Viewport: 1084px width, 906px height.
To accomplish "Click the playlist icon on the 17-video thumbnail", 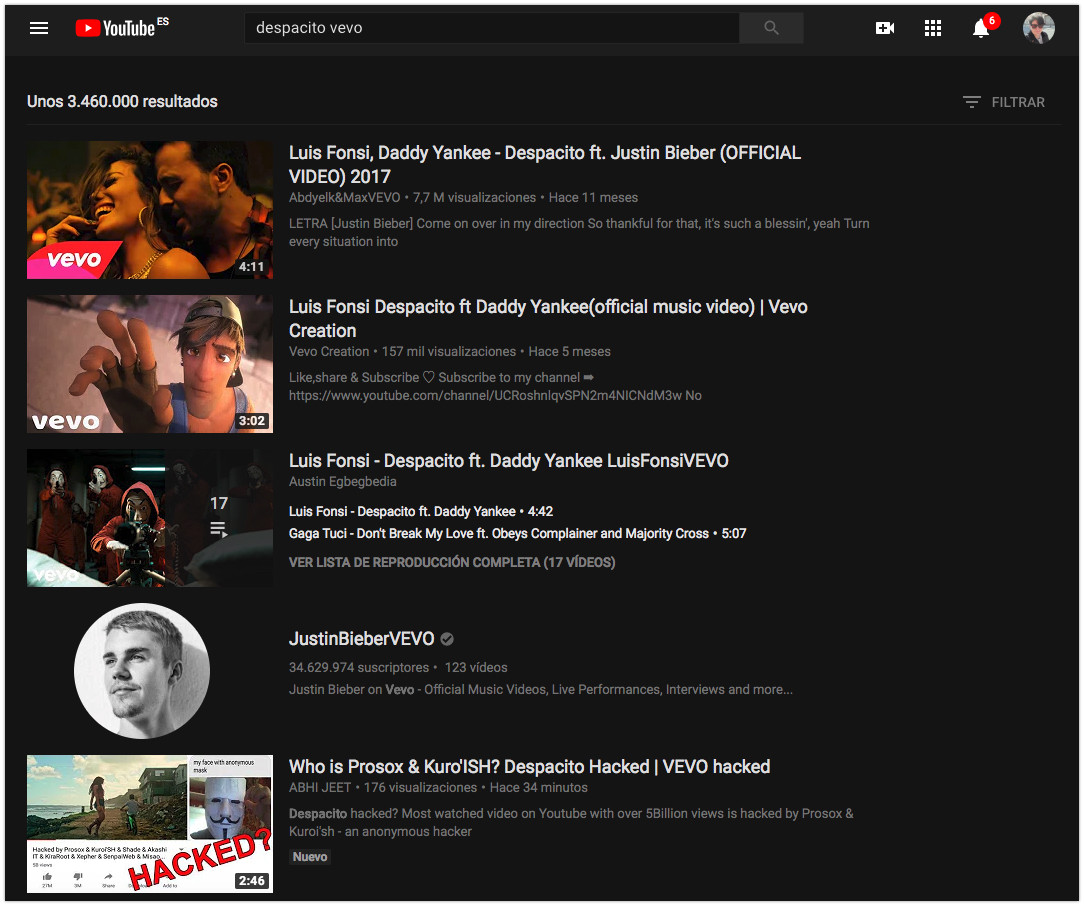I will [218, 529].
